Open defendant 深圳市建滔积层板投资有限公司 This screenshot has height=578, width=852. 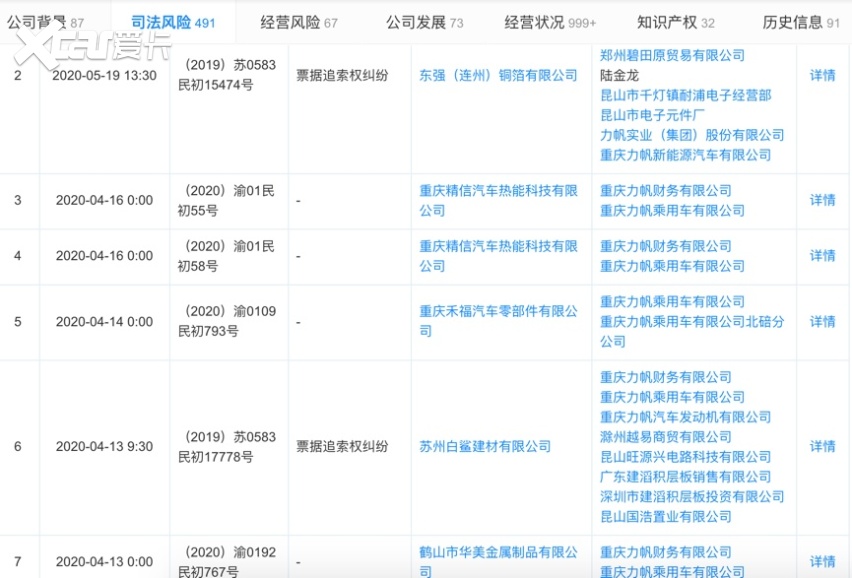click(692, 497)
